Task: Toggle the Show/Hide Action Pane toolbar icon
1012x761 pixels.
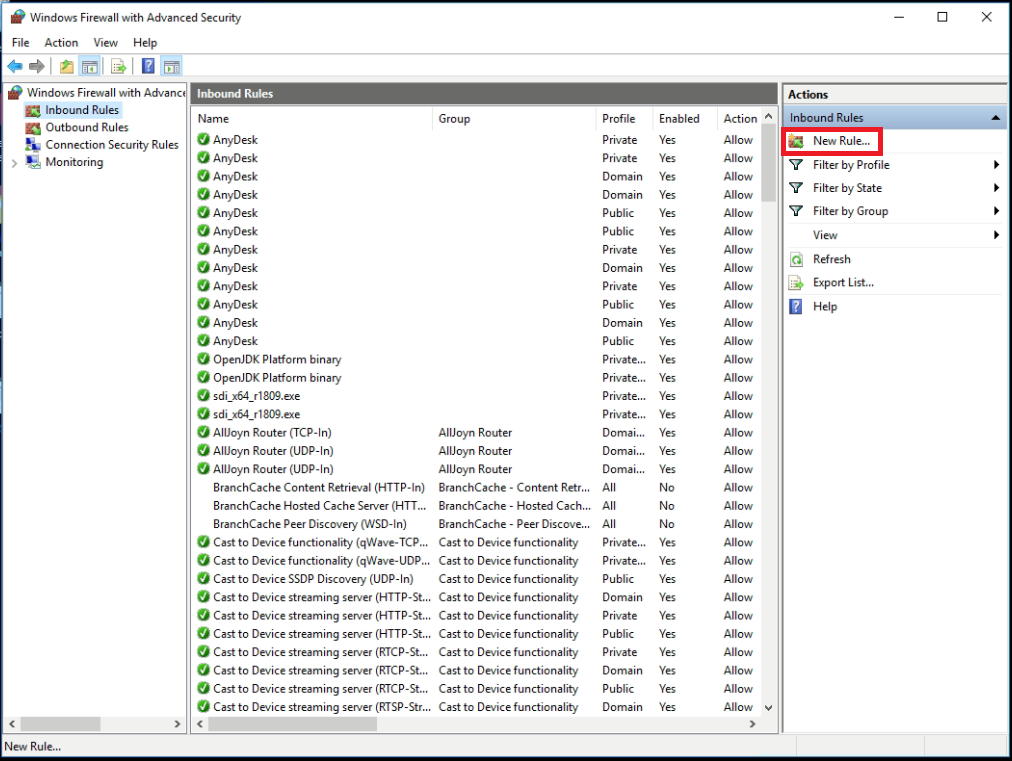Action: tap(171, 66)
